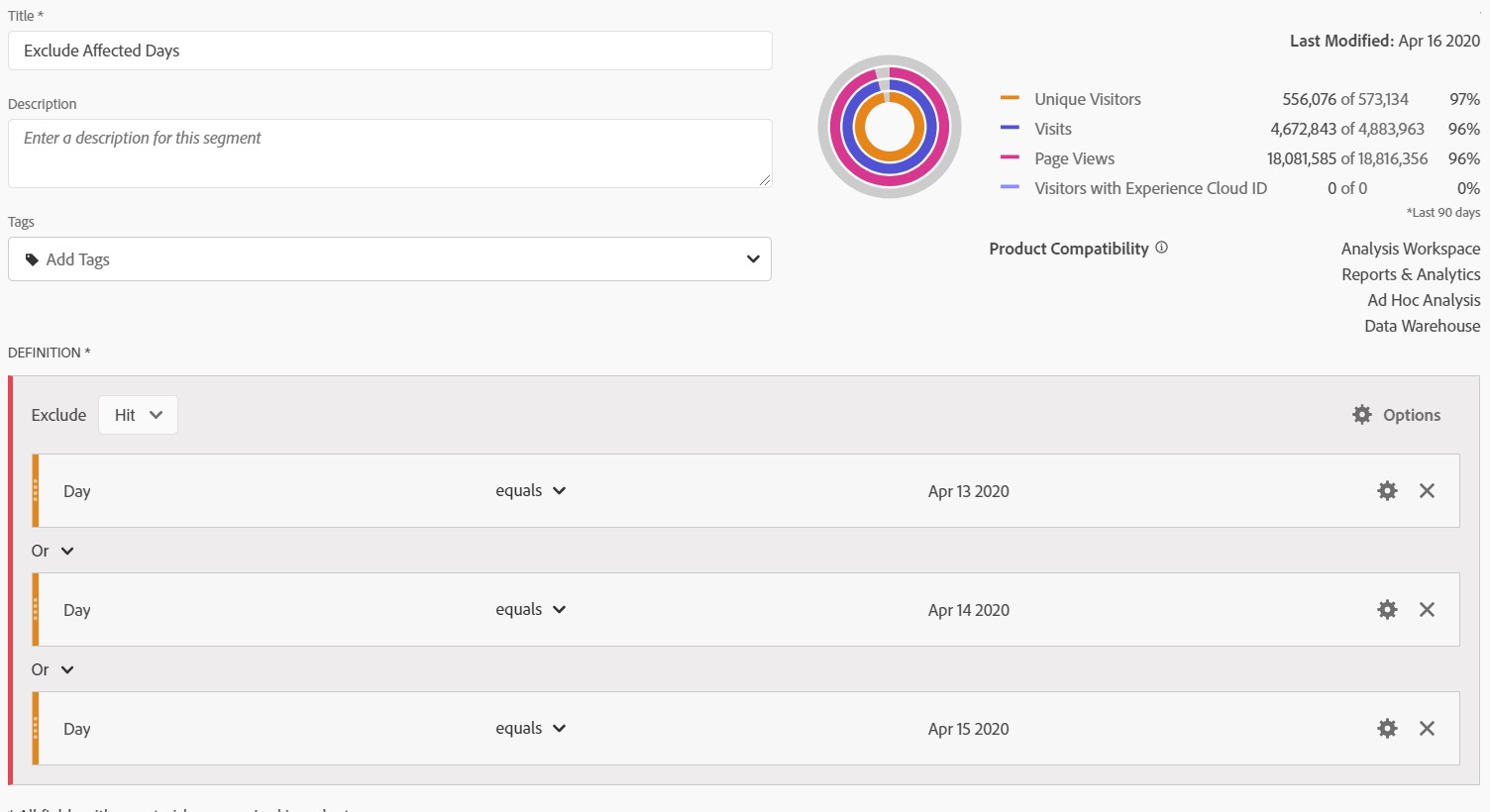Change the equals operator for Apr 14 2020
The width and height of the screenshot is (1490, 812).
tap(531, 610)
